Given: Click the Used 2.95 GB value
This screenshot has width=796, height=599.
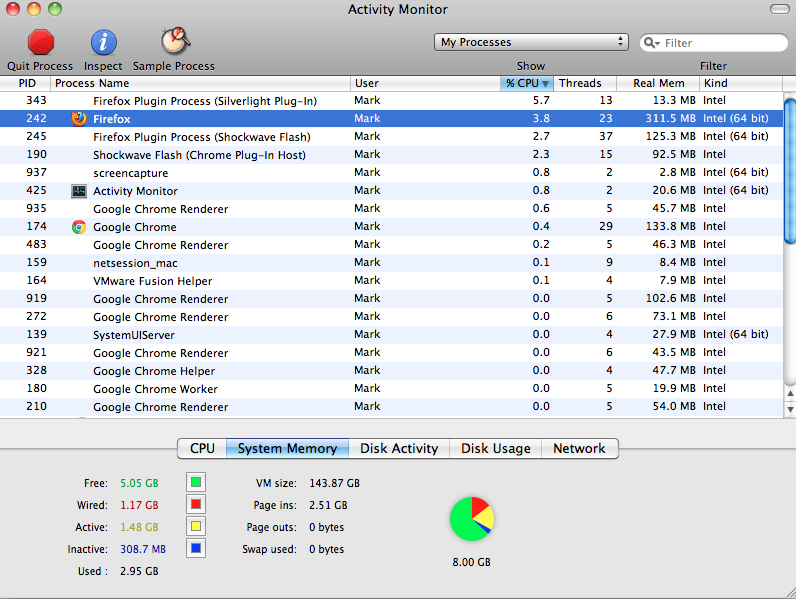Looking at the screenshot, I should pos(139,571).
